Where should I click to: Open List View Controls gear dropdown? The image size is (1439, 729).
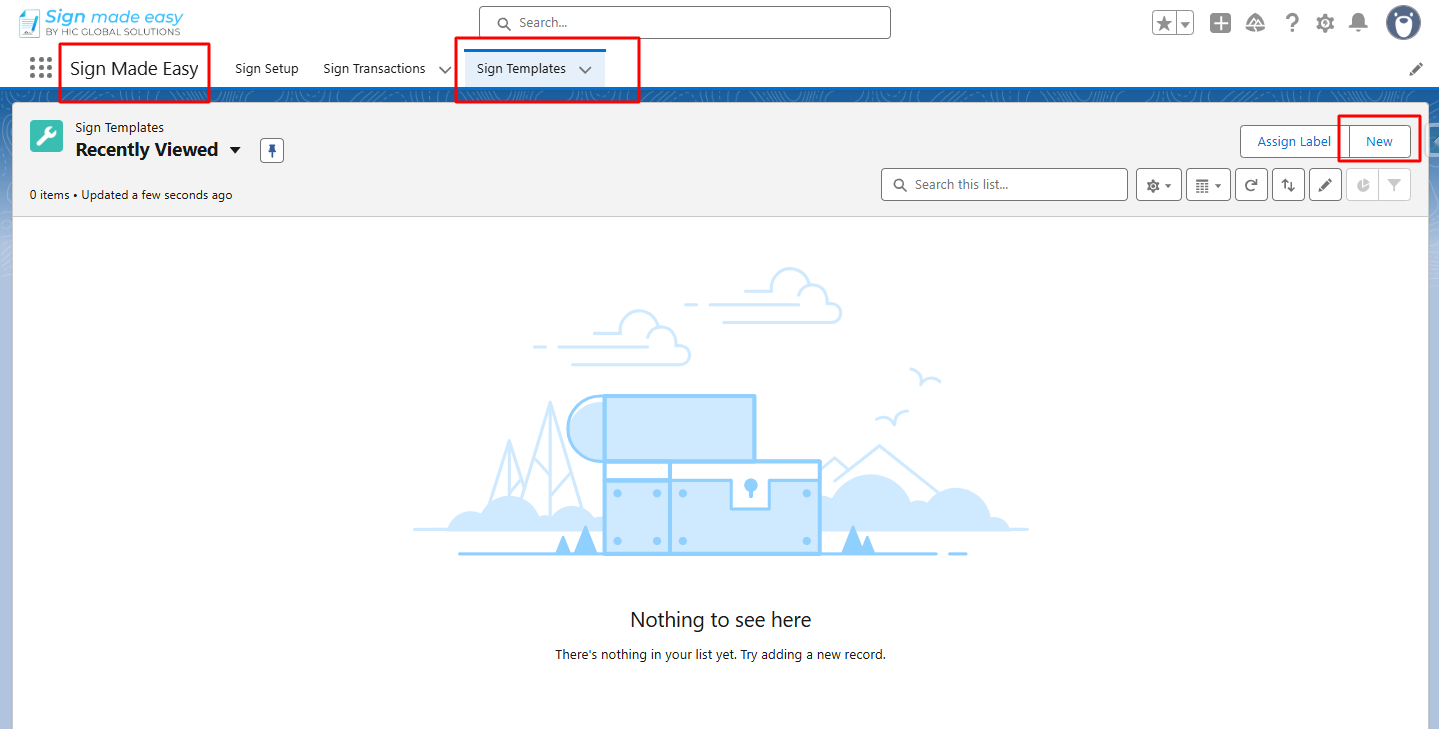click(x=1159, y=185)
